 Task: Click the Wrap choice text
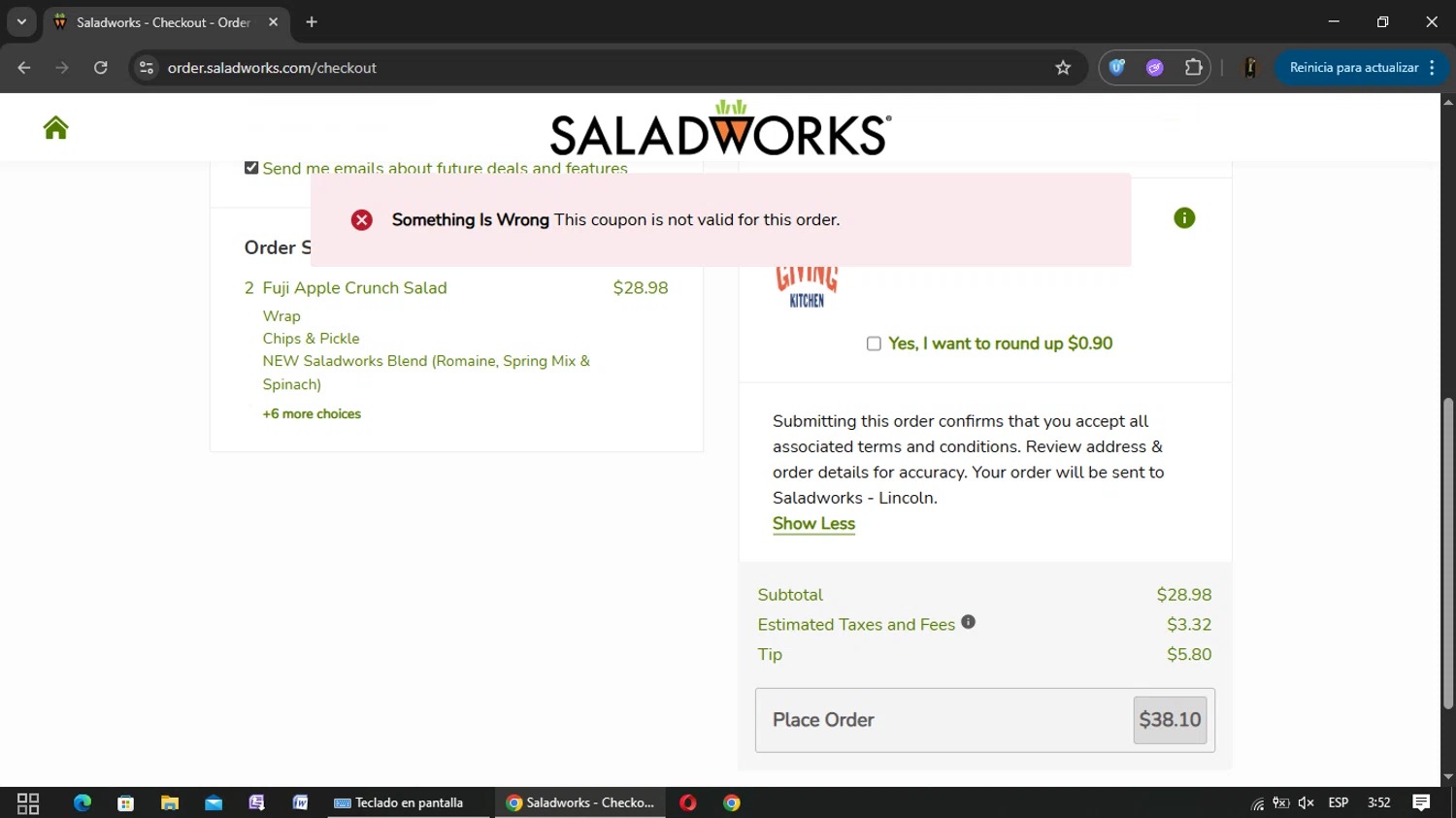(x=281, y=316)
